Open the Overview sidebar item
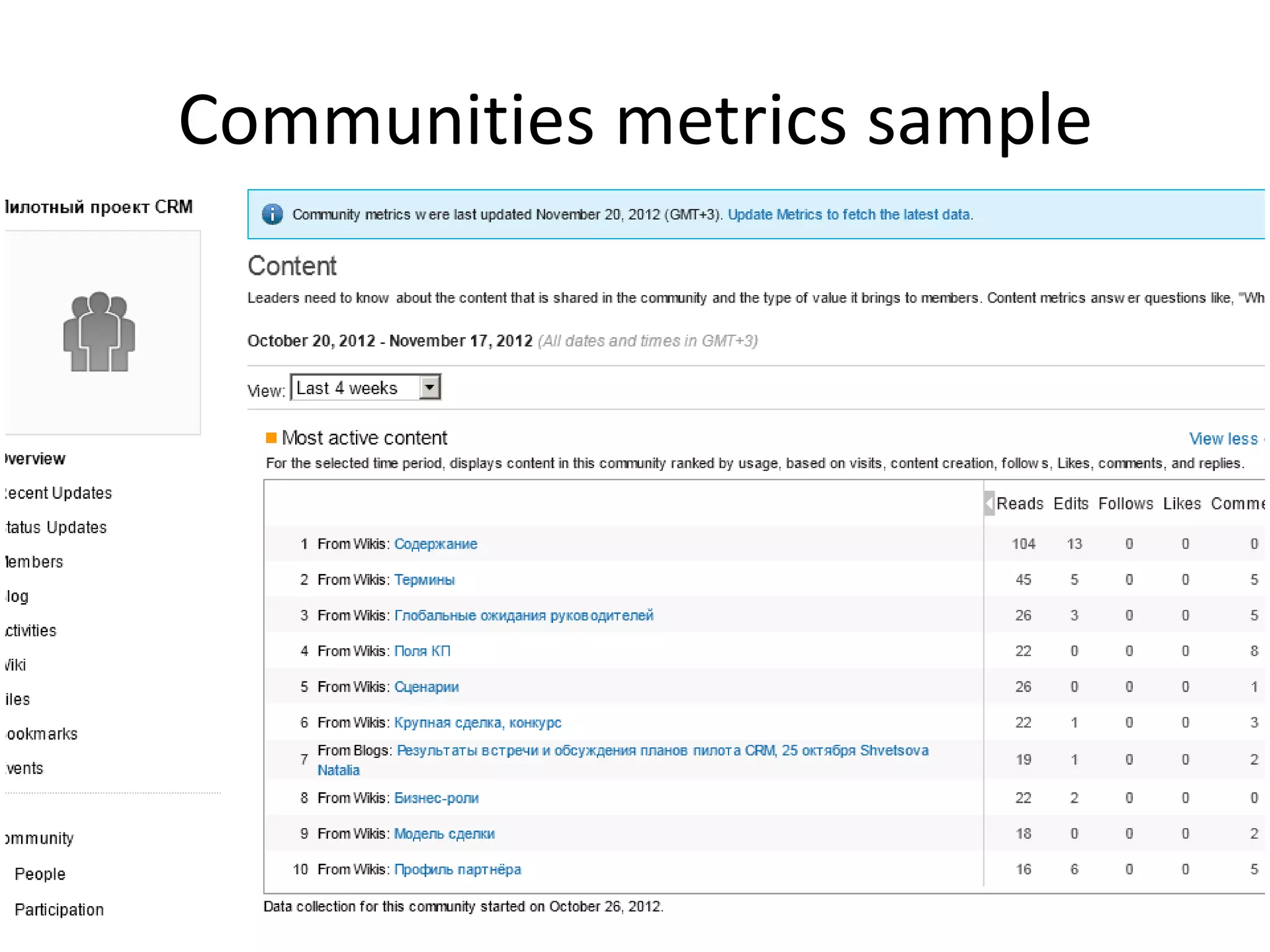The width and height of the screenshot is (1270, 952). (35, 459)
